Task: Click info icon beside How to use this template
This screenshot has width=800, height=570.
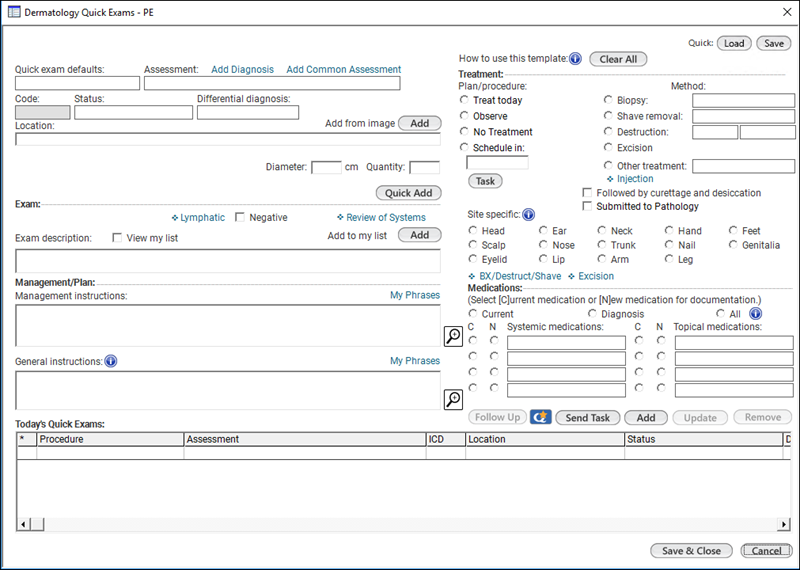Action: 575,59
